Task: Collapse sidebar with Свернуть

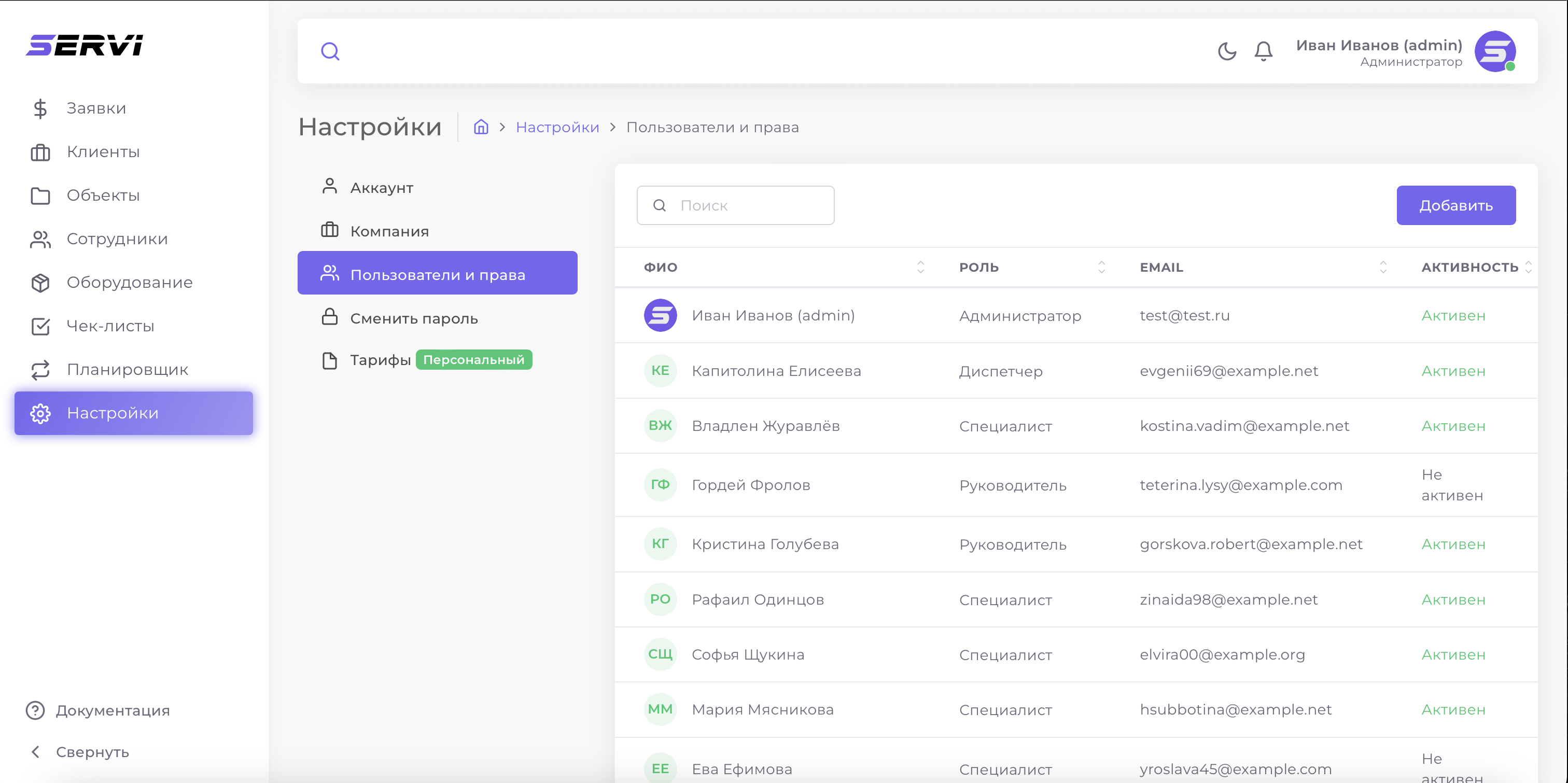Action: click(x=92, y=752)
